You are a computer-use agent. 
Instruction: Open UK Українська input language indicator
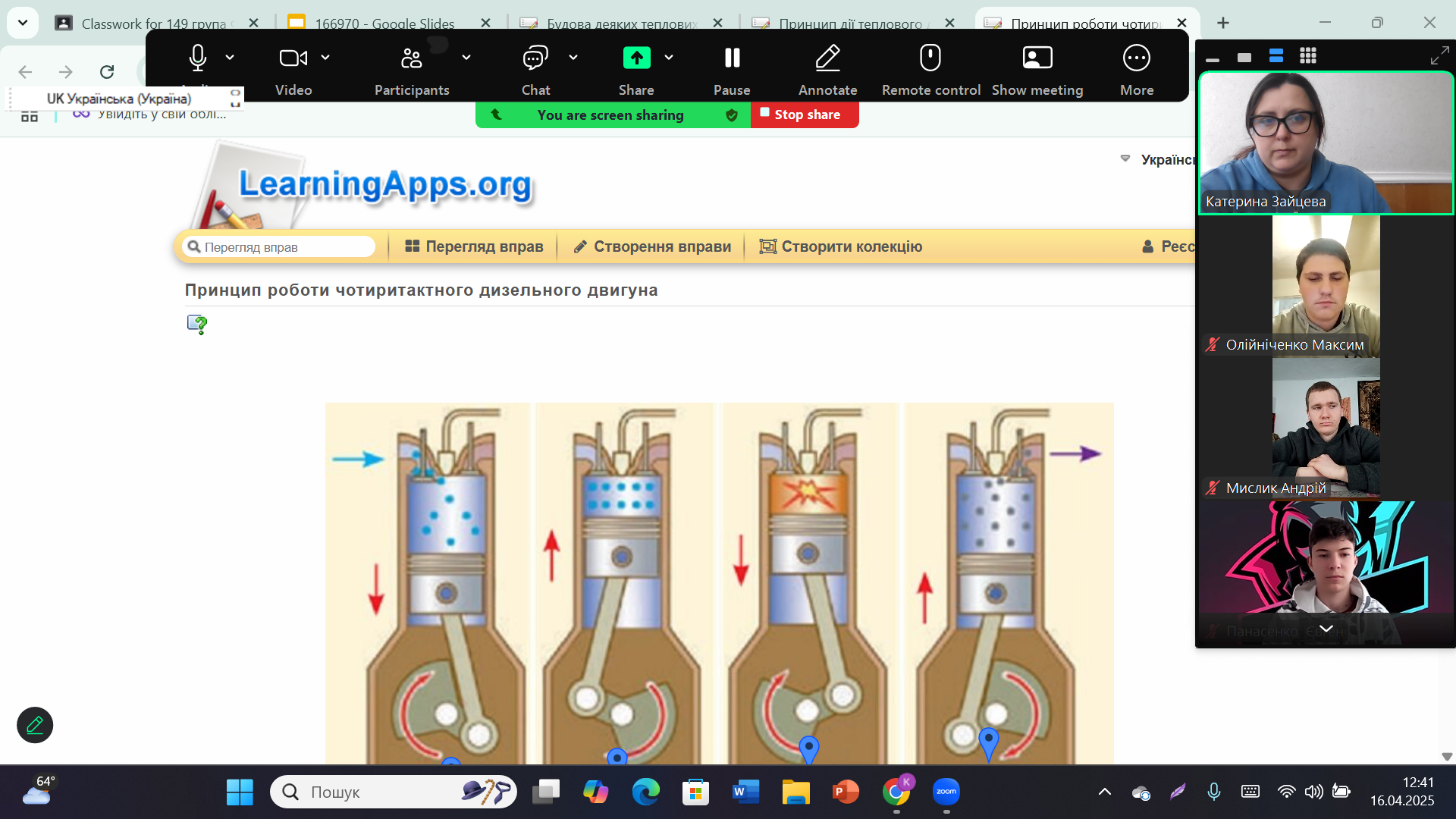tap(119, 99)
